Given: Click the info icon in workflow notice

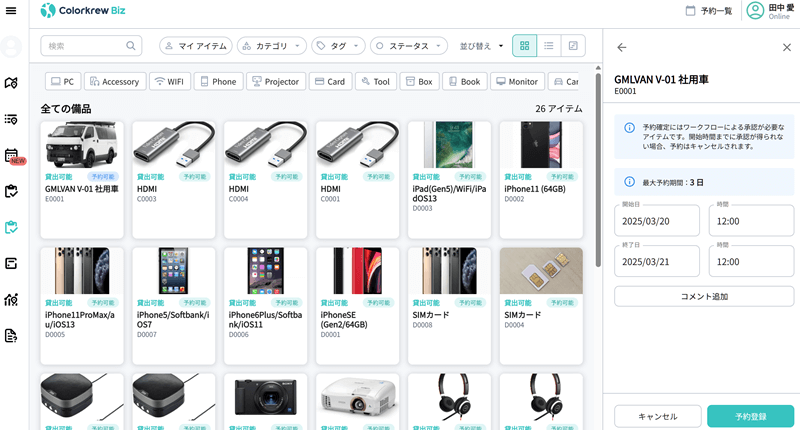Looking at the screenshot, I should pos(630,128).
